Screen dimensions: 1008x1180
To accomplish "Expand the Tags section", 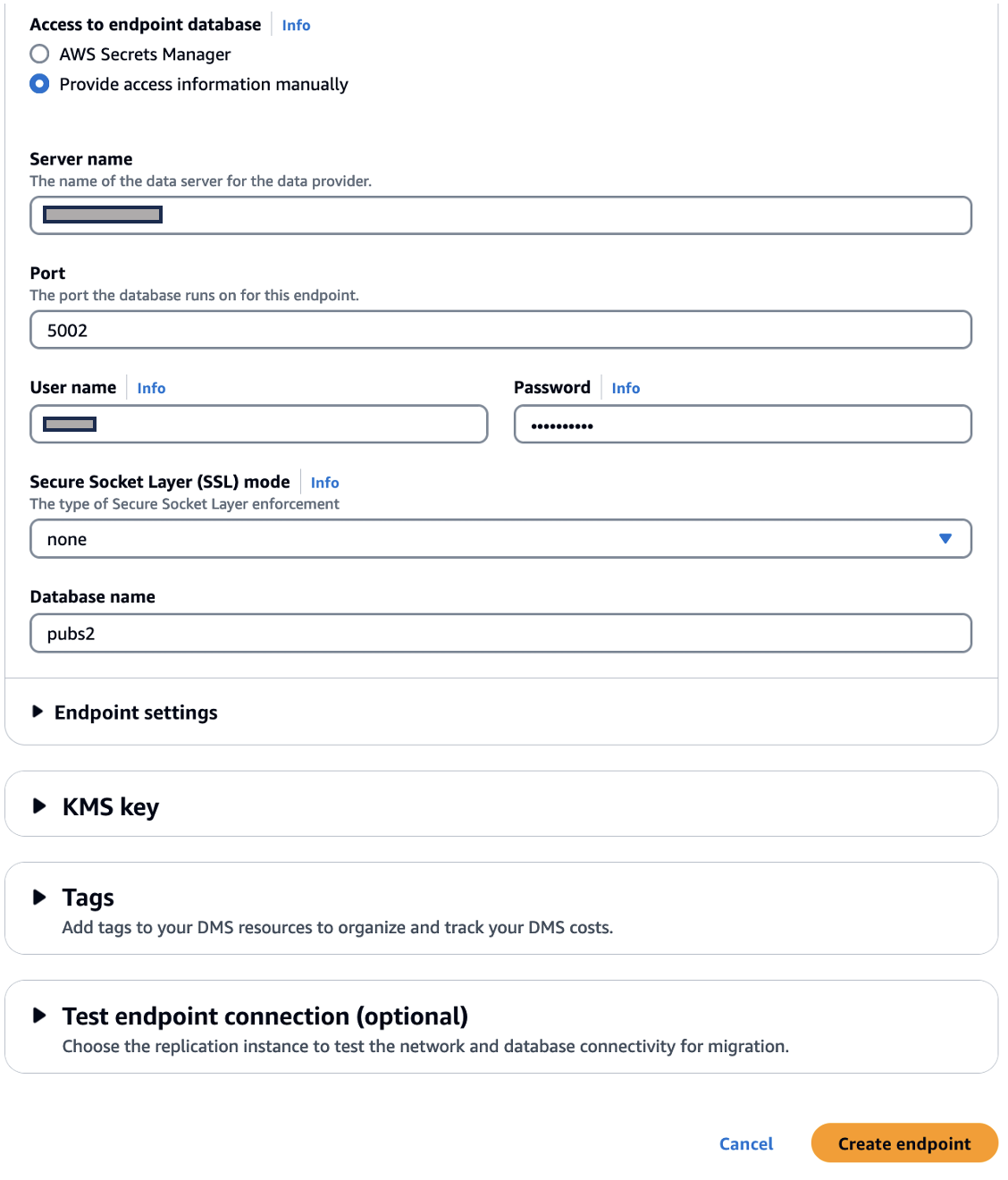I will [88, 898].
